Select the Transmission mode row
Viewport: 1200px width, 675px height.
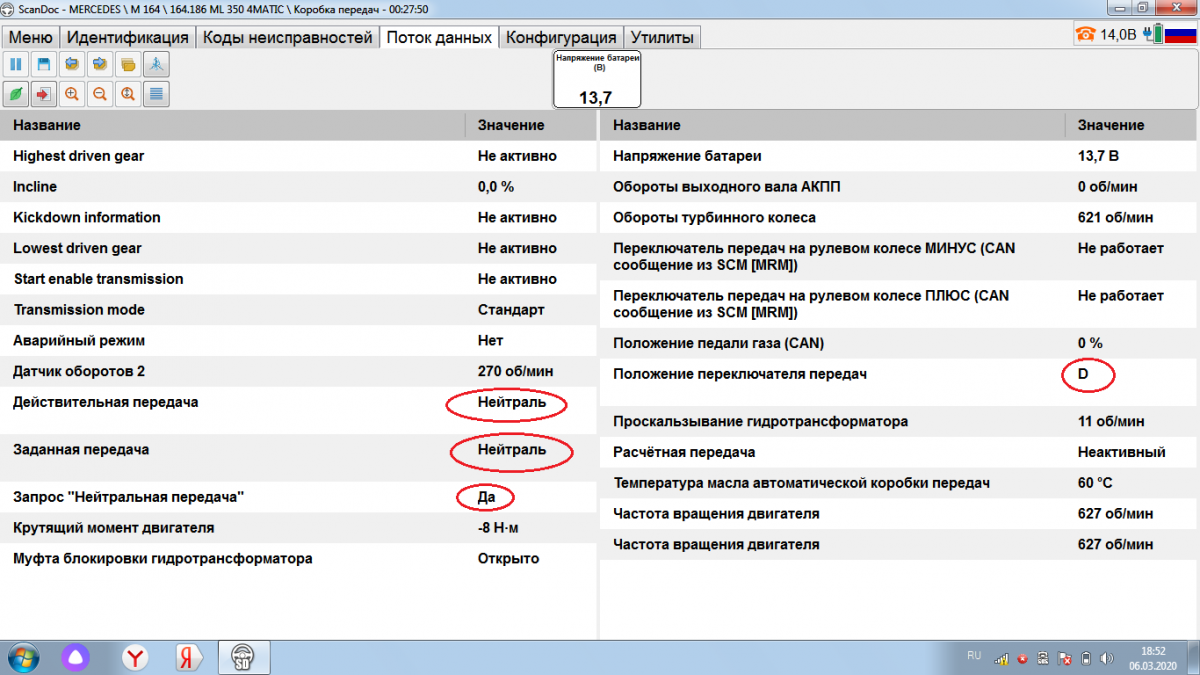(x=299, y=310)
